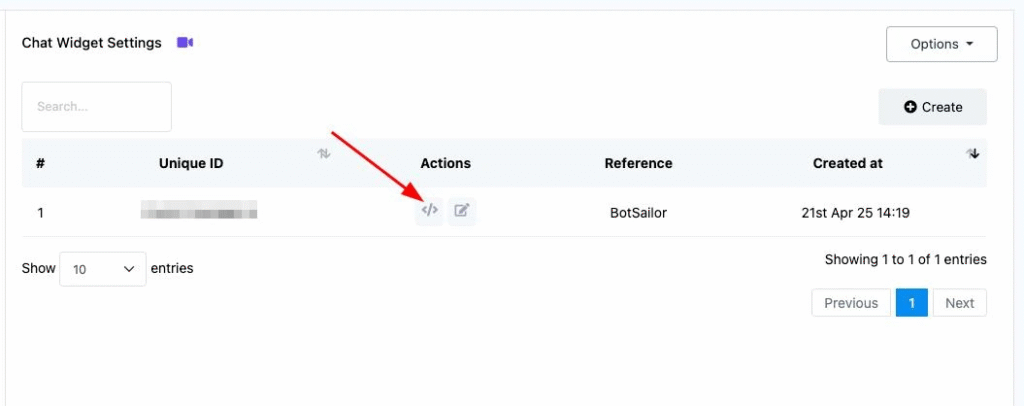The image size is (1024, 406).
Task: Expand the entries per page selector showing 10
Action: coord(103,269)
